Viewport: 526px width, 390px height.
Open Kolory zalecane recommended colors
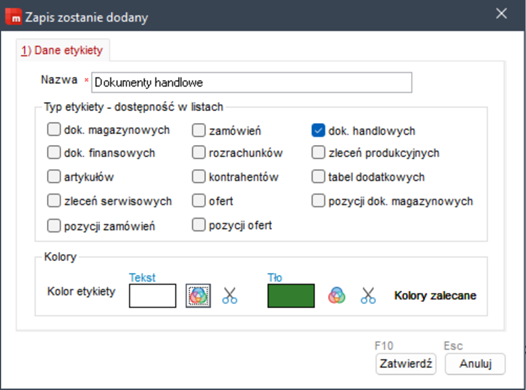[435, 295]
